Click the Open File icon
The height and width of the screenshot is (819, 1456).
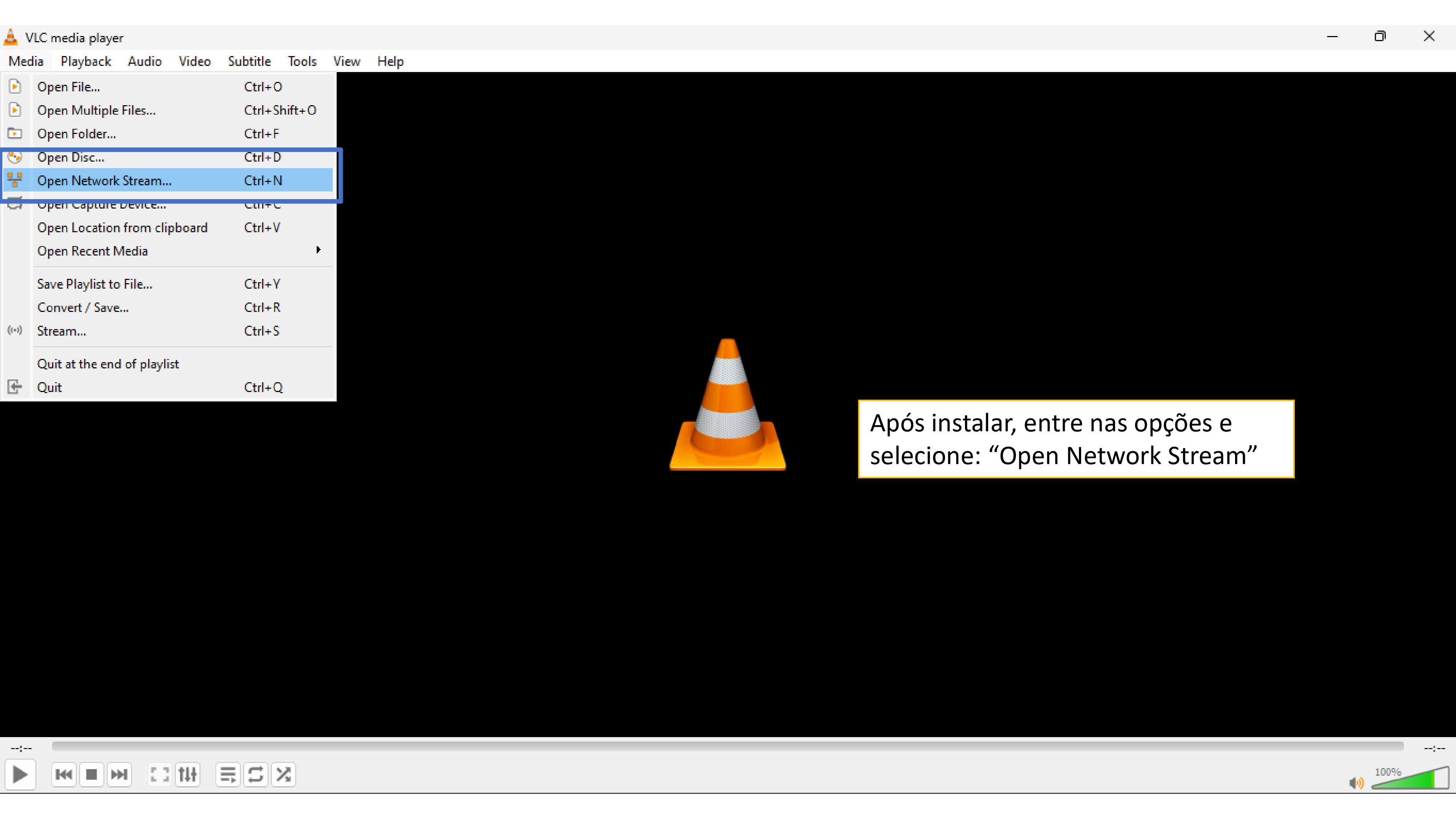[x=15, y=87]
